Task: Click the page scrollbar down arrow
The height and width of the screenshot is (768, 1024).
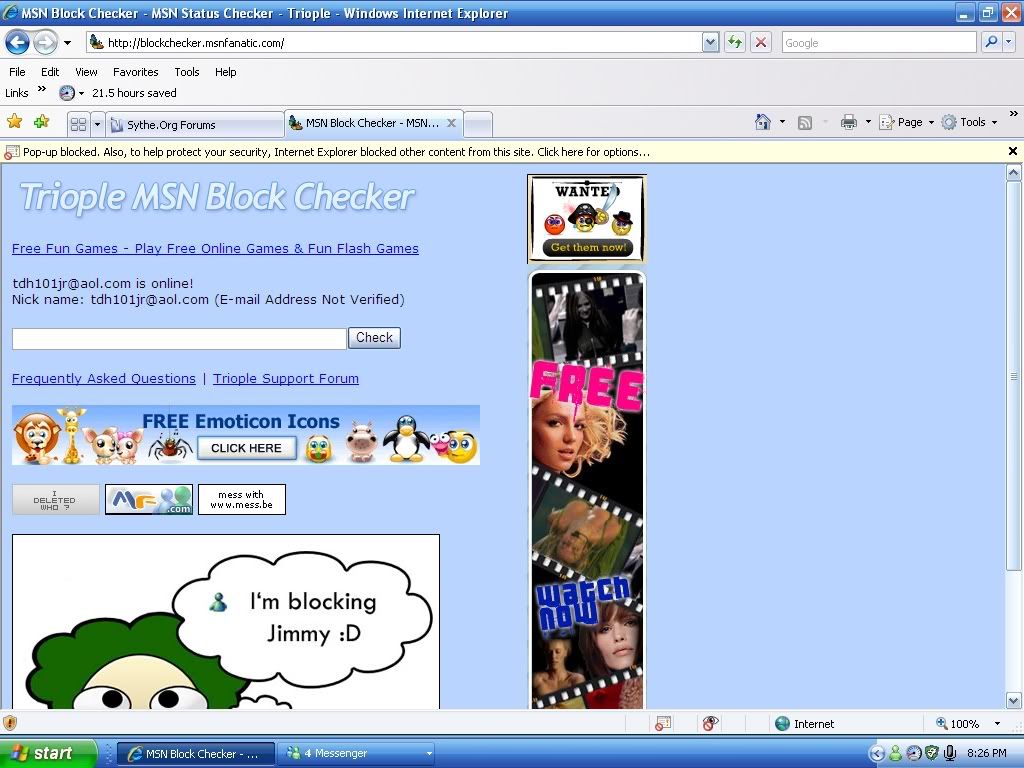Action: coord(1014,701)
